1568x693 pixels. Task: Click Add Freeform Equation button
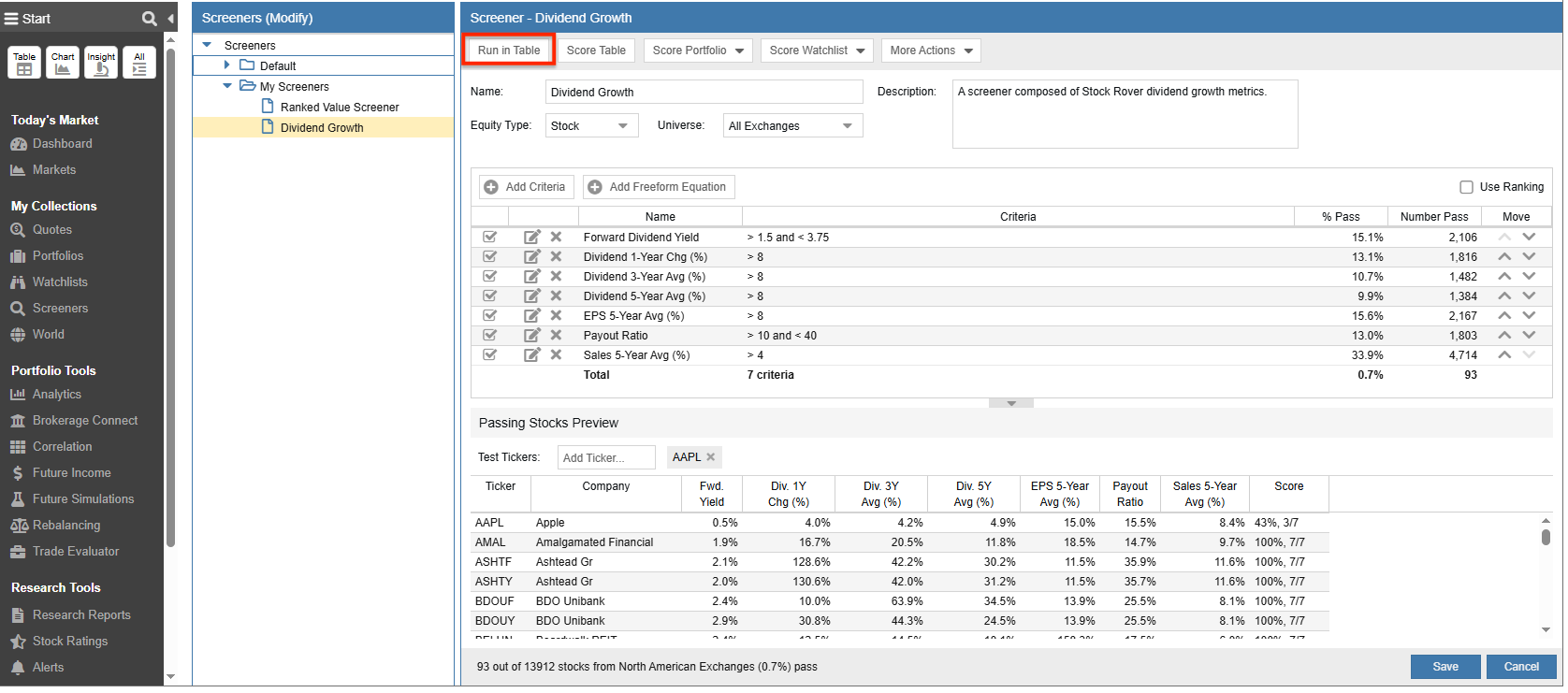coord(659,187)
